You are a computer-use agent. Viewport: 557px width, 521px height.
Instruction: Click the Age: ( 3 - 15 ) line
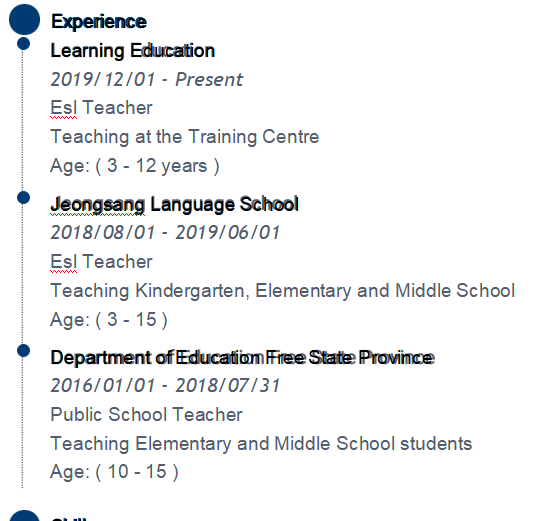(x=109, y=320)
